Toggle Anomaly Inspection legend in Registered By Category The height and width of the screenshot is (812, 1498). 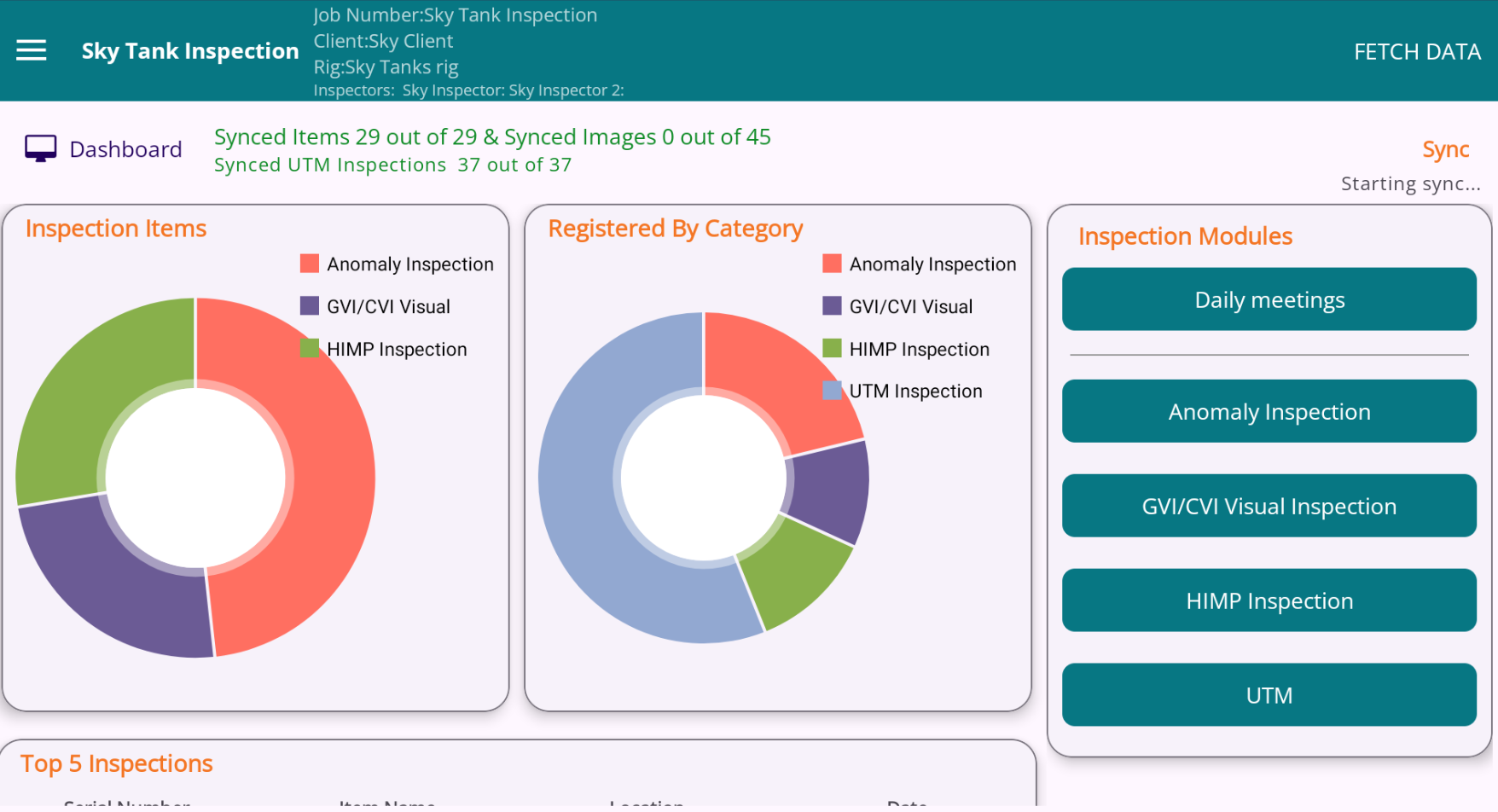click(x=919, y=264)
